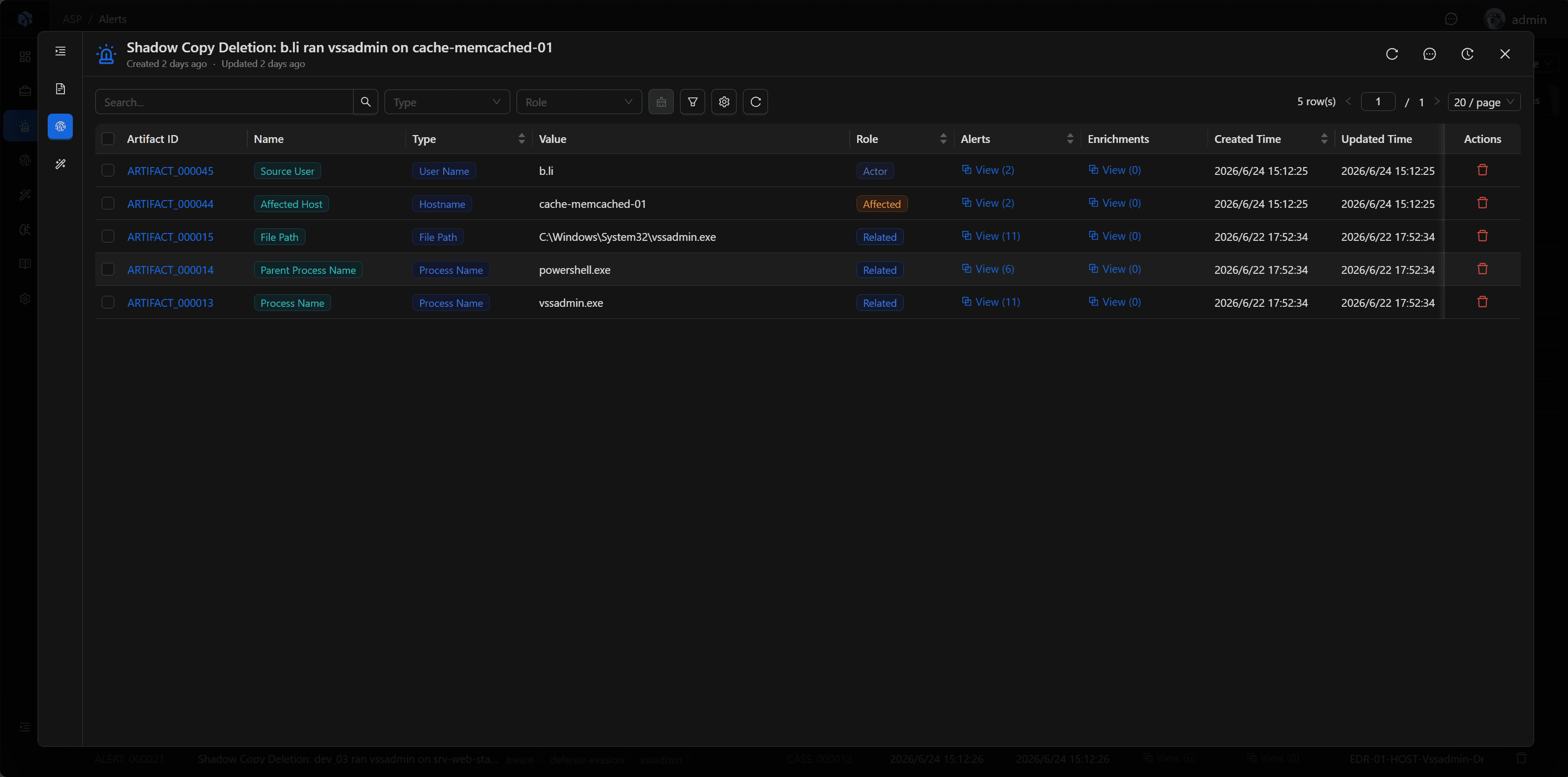Check the ARTIFACT_000045 row checkbox
The width and height of the screenshot is (1568, 777).
coord(108,170)
